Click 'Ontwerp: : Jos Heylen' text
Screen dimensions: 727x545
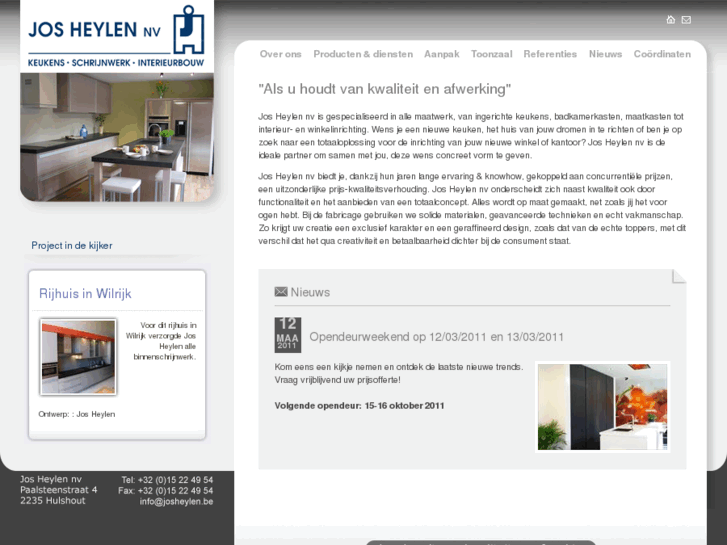pyautogui.click(x=77, y=414)
